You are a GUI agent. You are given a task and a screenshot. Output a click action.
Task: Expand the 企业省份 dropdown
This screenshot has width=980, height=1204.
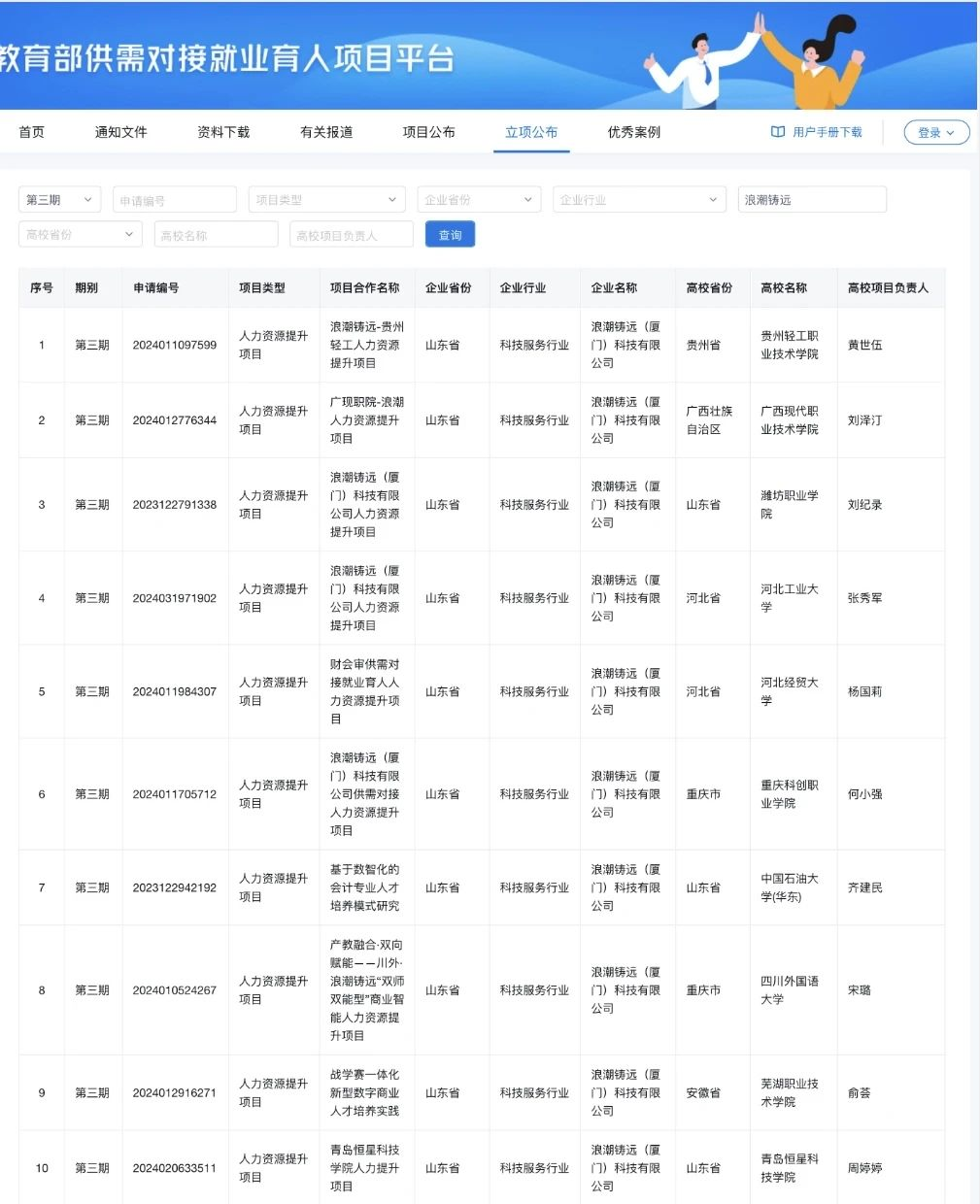(478, 200)
